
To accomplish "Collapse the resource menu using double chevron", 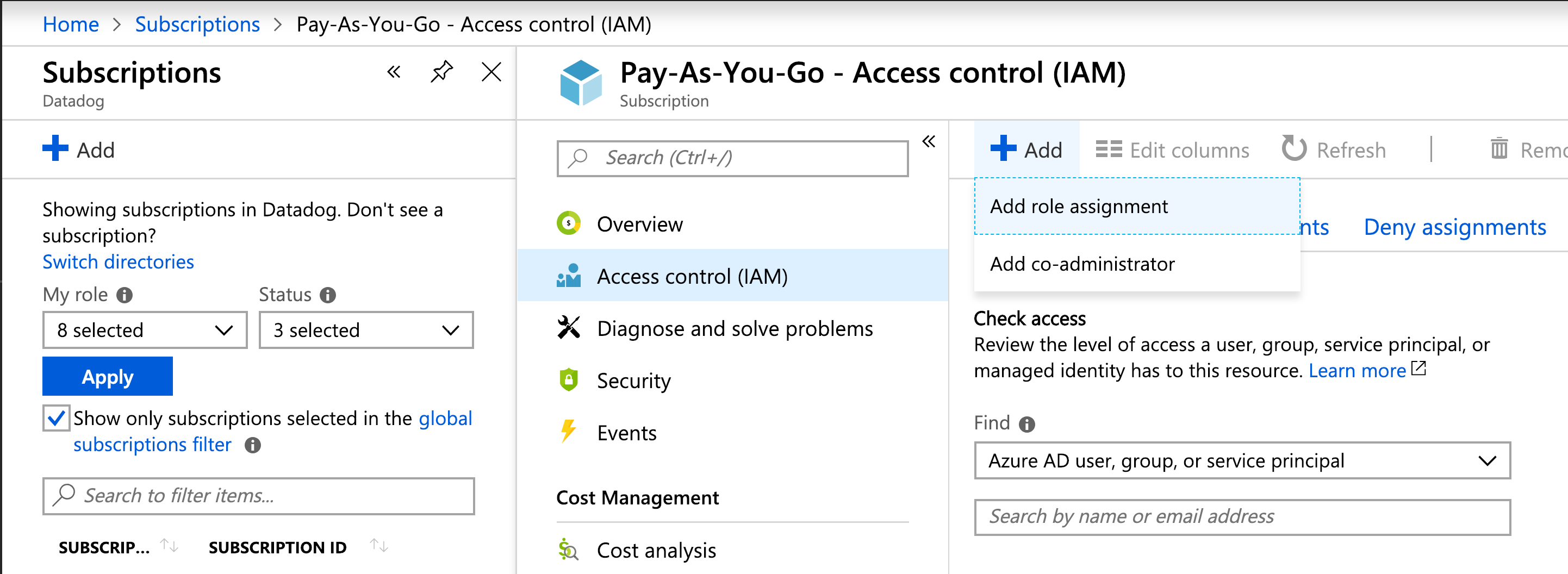I will point(928,142).
